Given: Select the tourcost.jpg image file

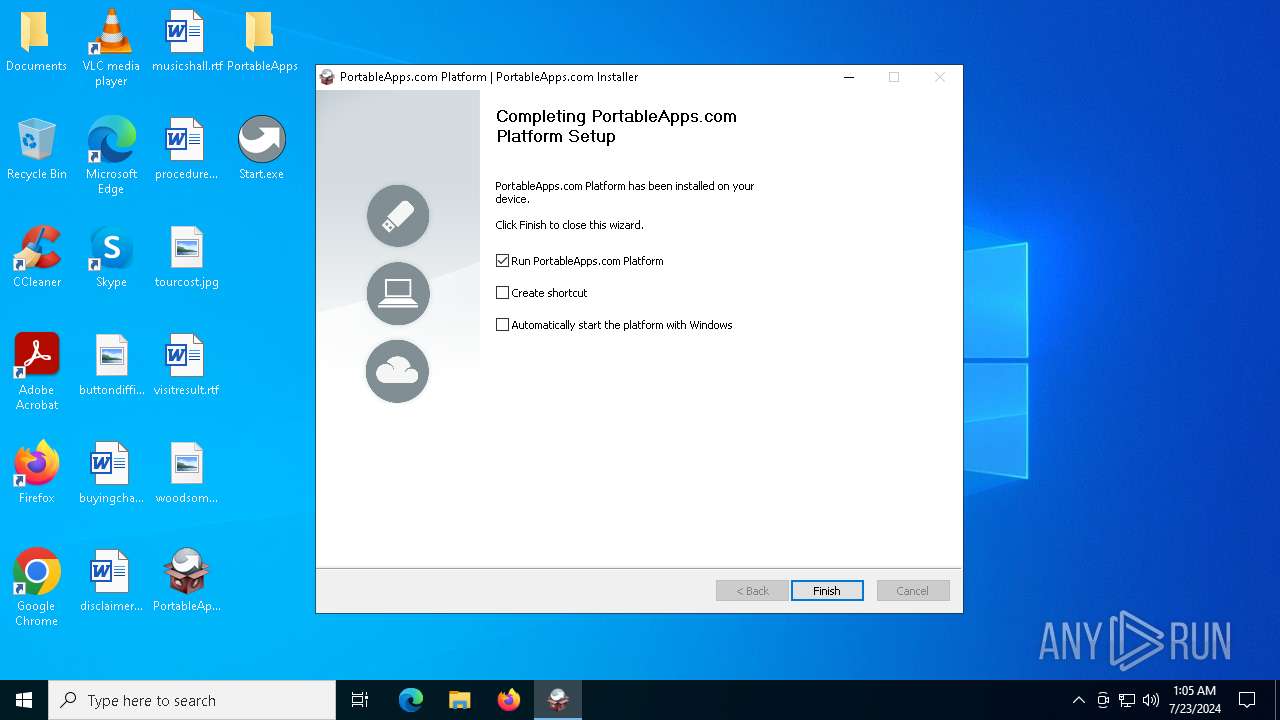Looking at the screenshot, I should [x=186, y=257].
